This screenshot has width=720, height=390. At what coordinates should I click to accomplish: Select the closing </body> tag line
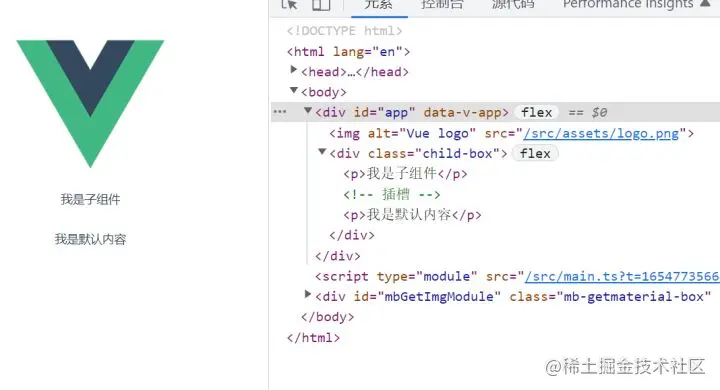click(x=327, y=317)
